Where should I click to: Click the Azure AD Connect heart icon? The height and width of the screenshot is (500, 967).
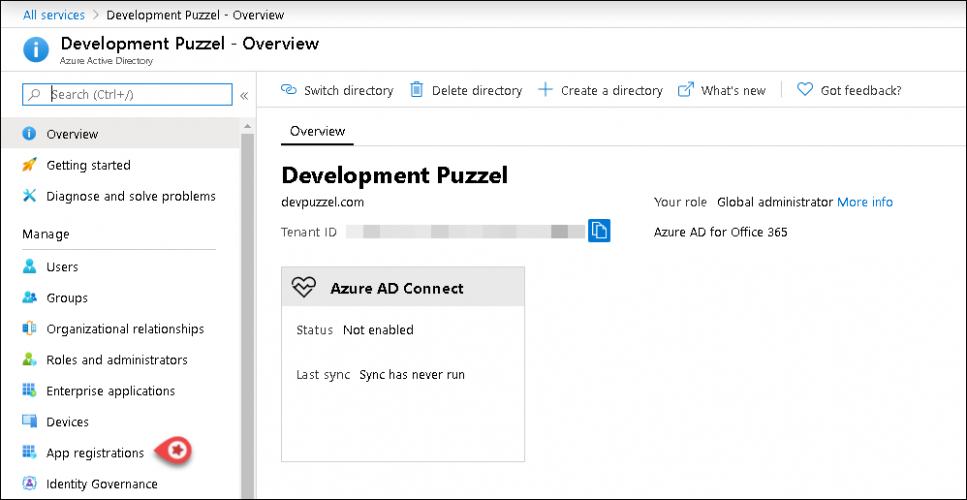[304, 288]
